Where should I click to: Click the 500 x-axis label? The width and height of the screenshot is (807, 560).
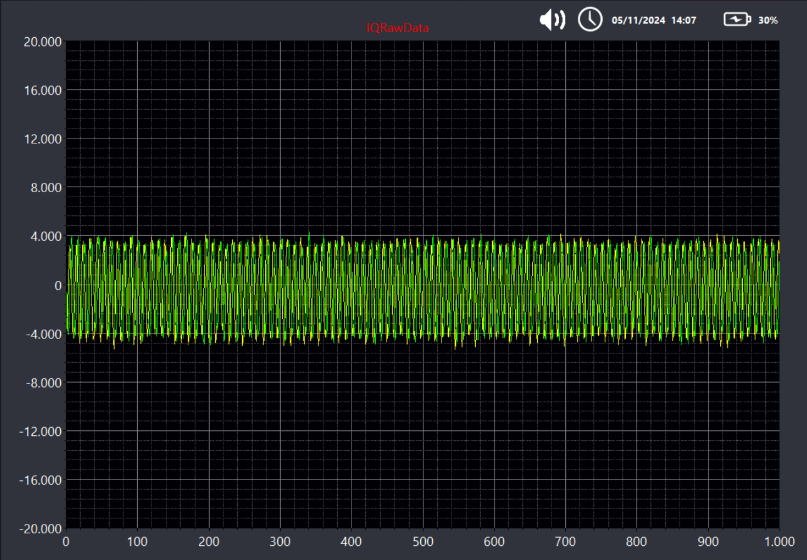tap(423, 541)
